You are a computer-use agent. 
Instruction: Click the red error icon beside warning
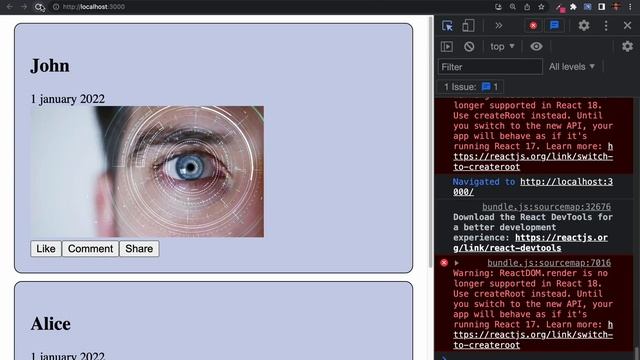[x=444, y=263]
